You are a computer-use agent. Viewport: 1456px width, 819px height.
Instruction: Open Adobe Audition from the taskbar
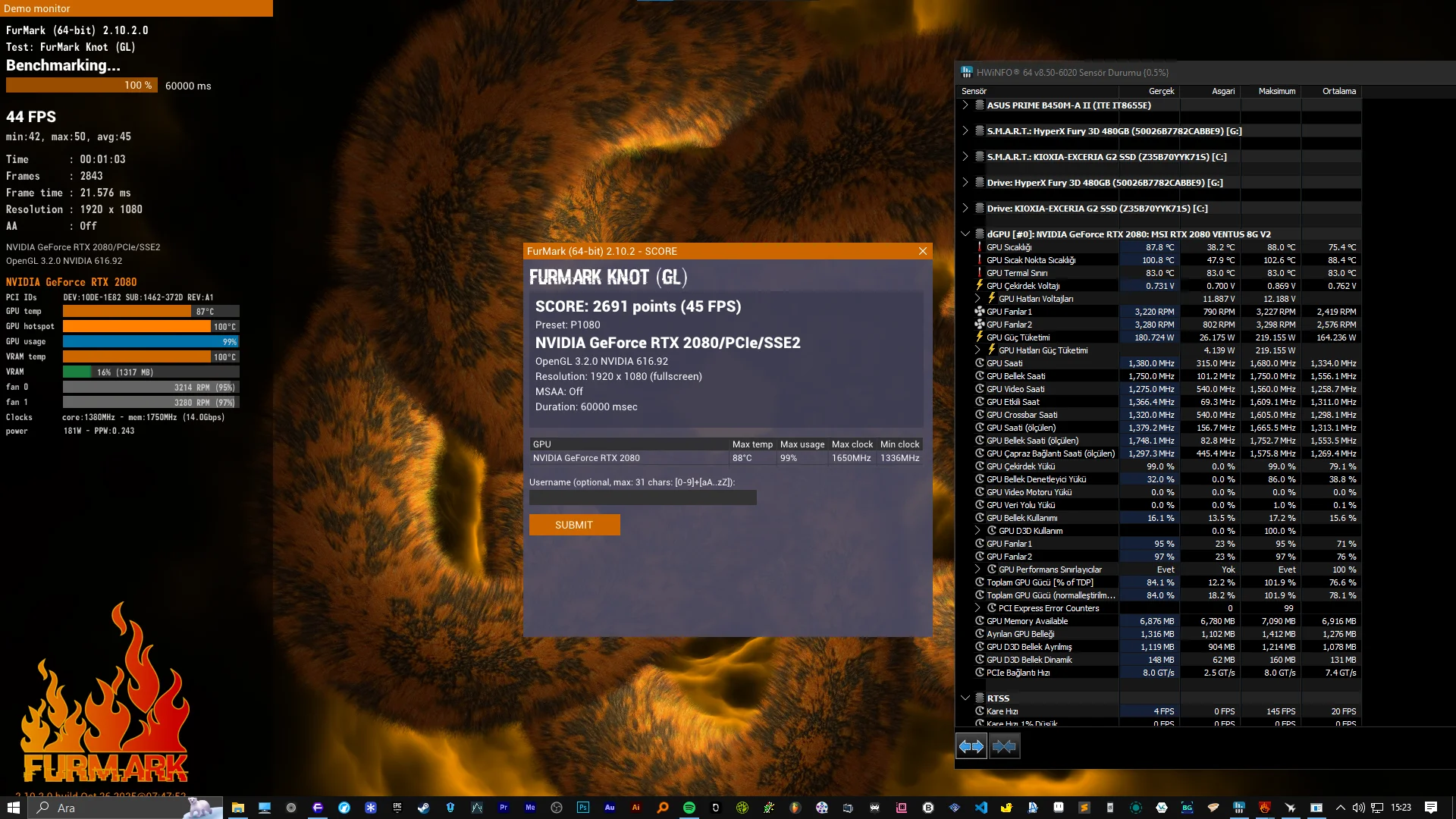coord(609,808)
